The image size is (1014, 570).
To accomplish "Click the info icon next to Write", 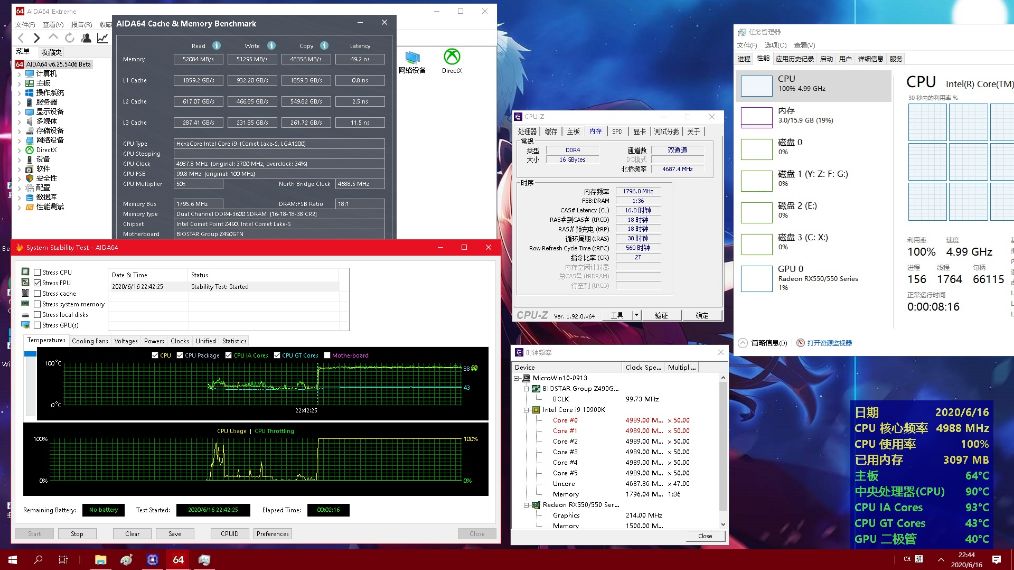I will (x=272, y=45).
